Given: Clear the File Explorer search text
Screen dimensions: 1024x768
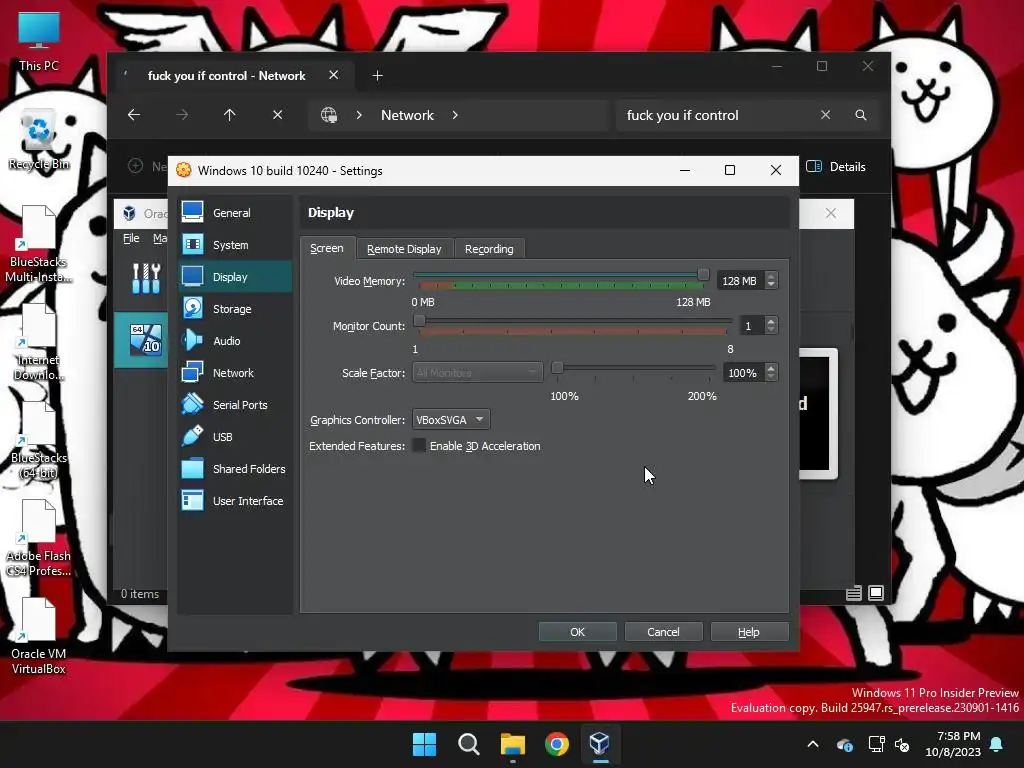Looking at the screenshot, I should pyautogui.click(x=825, y=115).
